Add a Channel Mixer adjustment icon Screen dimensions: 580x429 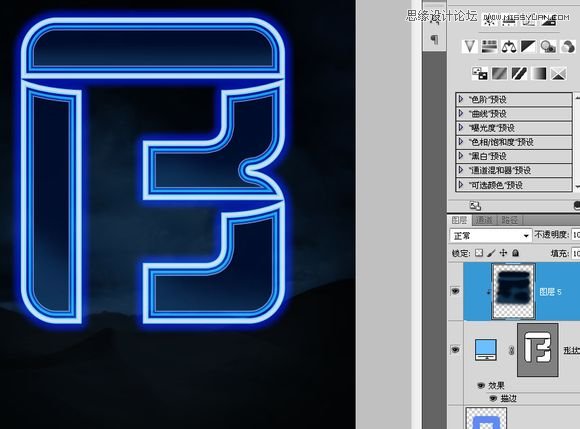[x=567, y=47]
